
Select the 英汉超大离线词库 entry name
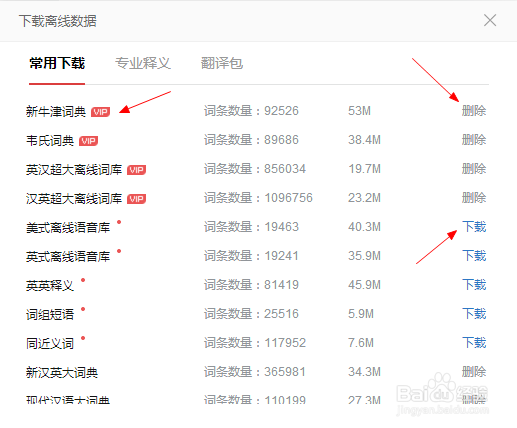74,169
